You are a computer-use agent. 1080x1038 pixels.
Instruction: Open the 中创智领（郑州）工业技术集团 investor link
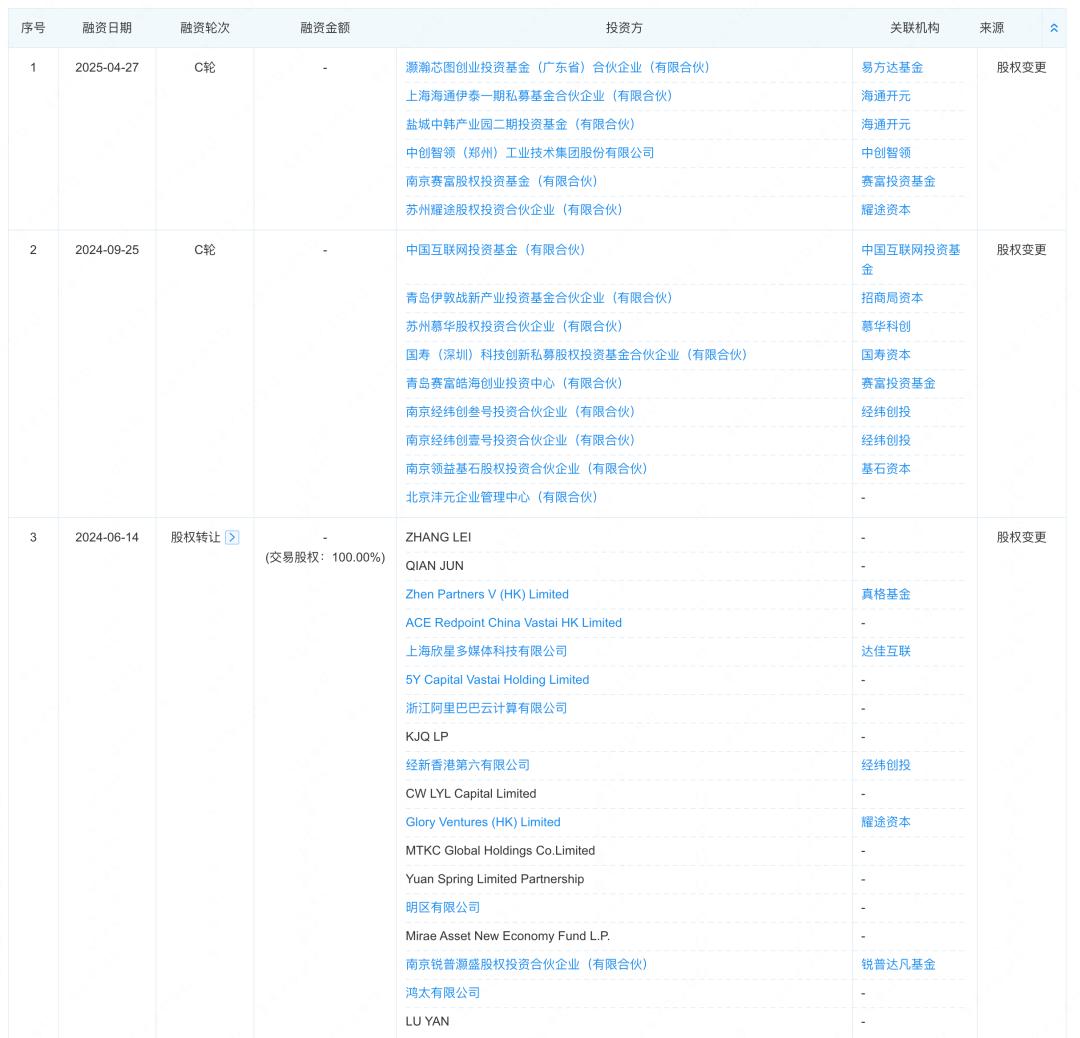530,153
